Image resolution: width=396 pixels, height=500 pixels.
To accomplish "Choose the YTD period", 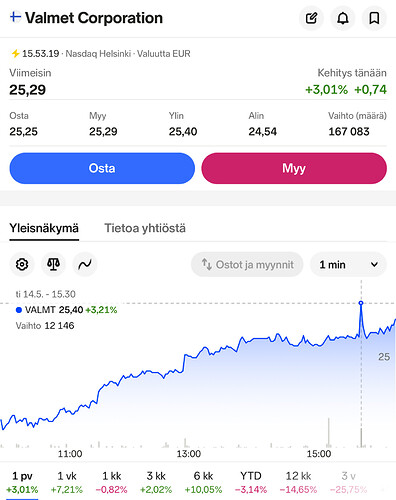I will [x=251, y=482].
